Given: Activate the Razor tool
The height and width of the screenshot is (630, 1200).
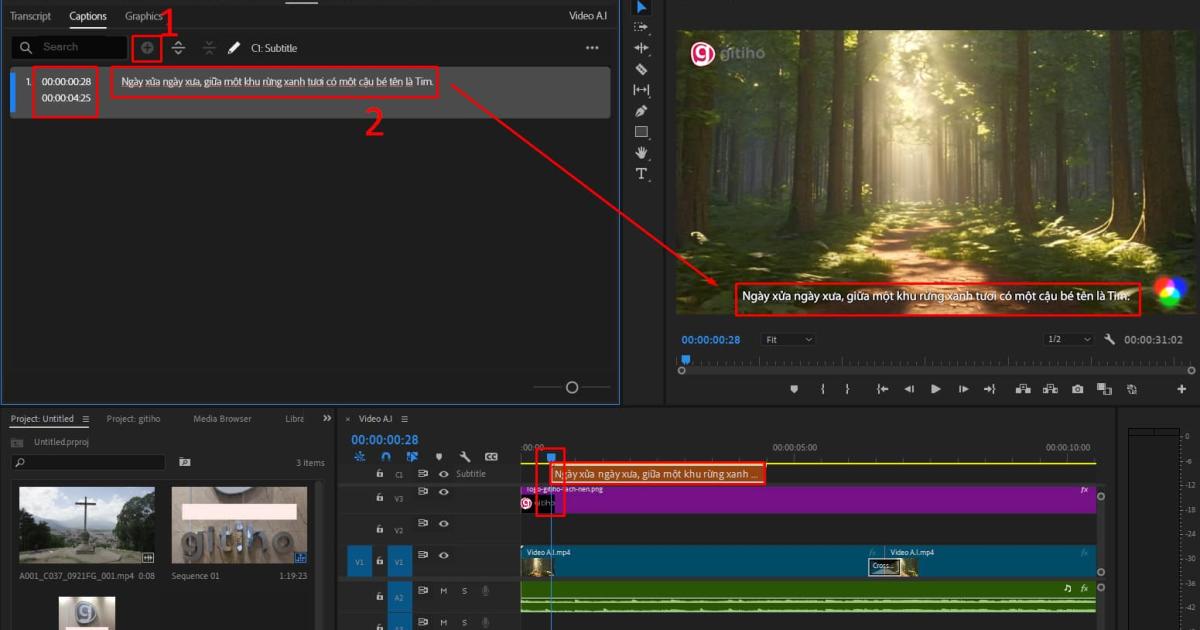Looking at the screenshot, I should coord(640,69).
